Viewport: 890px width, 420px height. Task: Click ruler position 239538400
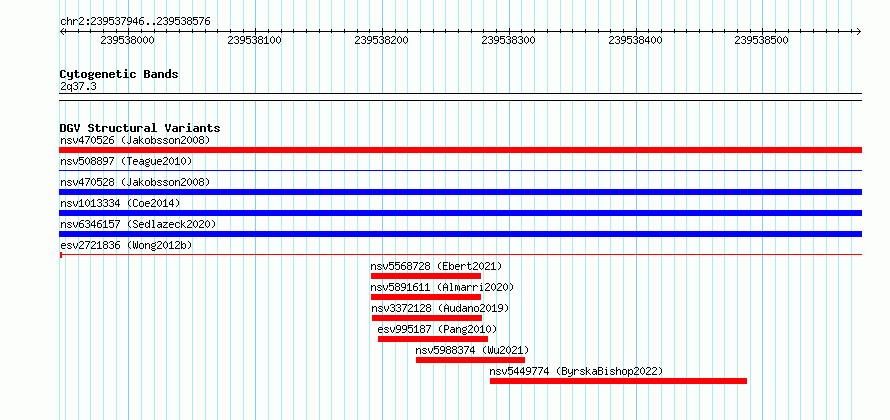pos(636,40)
